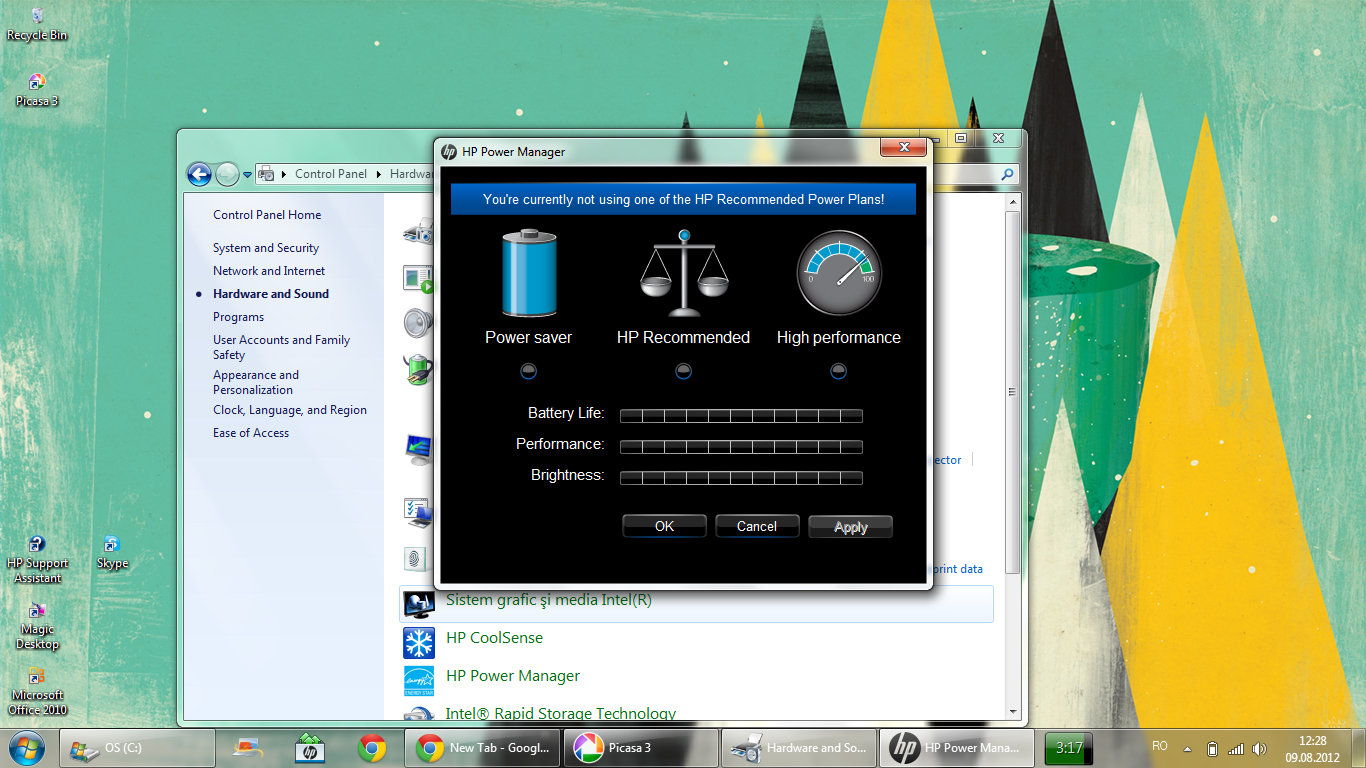1366x768 pixels.
Task: Open HP Support Assistant desktop shortcut
Action: (37, 560)
